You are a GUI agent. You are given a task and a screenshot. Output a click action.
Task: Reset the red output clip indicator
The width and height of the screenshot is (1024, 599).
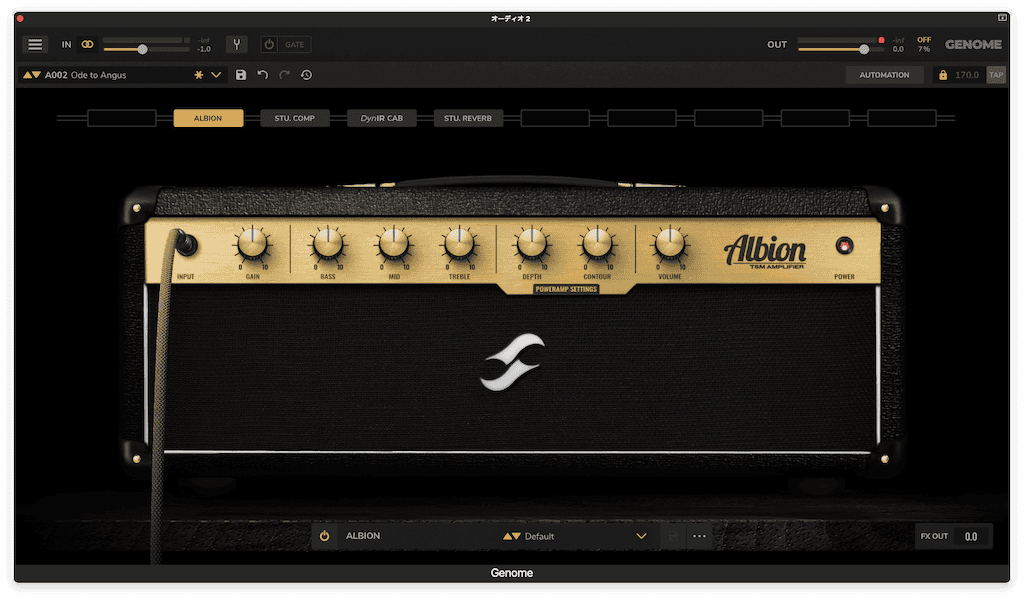pyautogui.click(x=881, y=40)
